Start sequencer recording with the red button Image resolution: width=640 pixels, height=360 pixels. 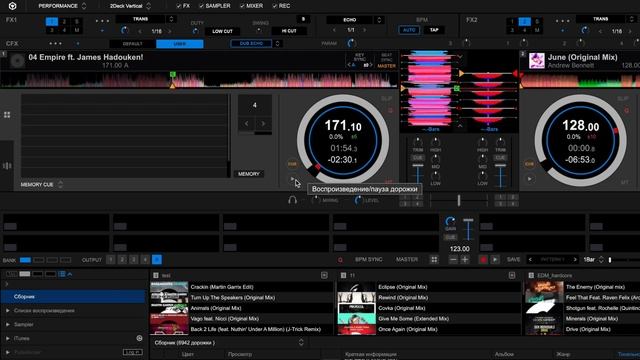(483, 260)
